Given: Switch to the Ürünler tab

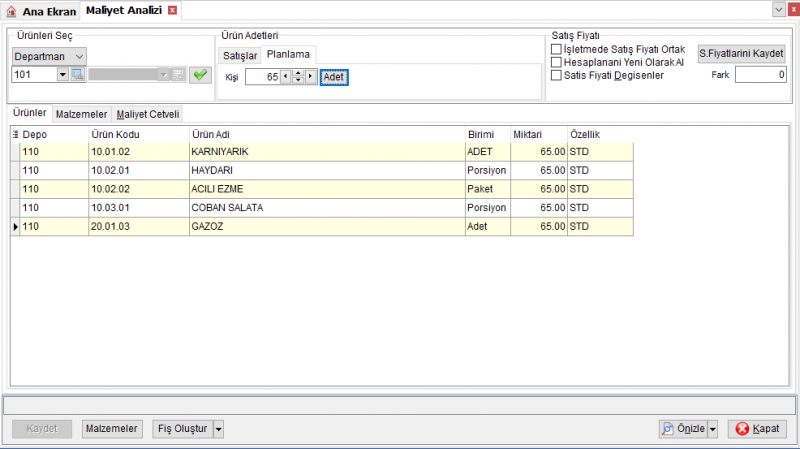Looking at the screenshot, I should tap(30, 113).
